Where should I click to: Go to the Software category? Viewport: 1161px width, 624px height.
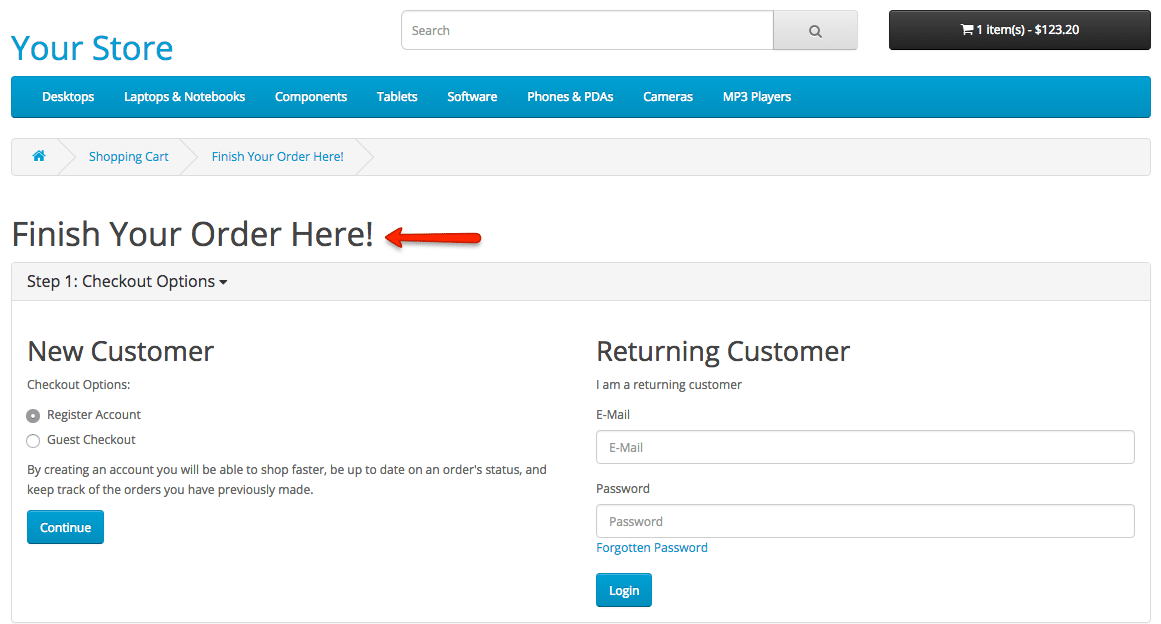472,97
